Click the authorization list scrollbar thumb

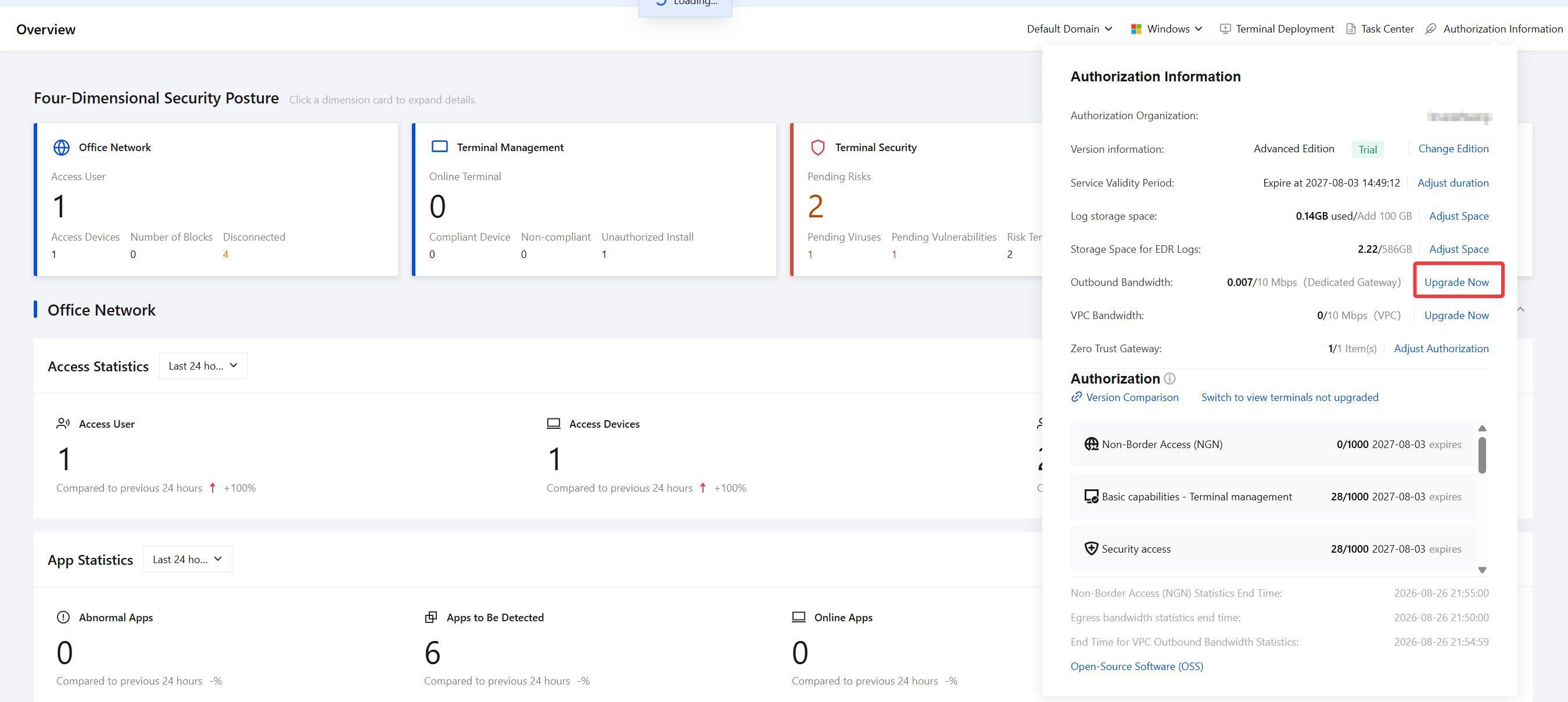(1481, 455)
